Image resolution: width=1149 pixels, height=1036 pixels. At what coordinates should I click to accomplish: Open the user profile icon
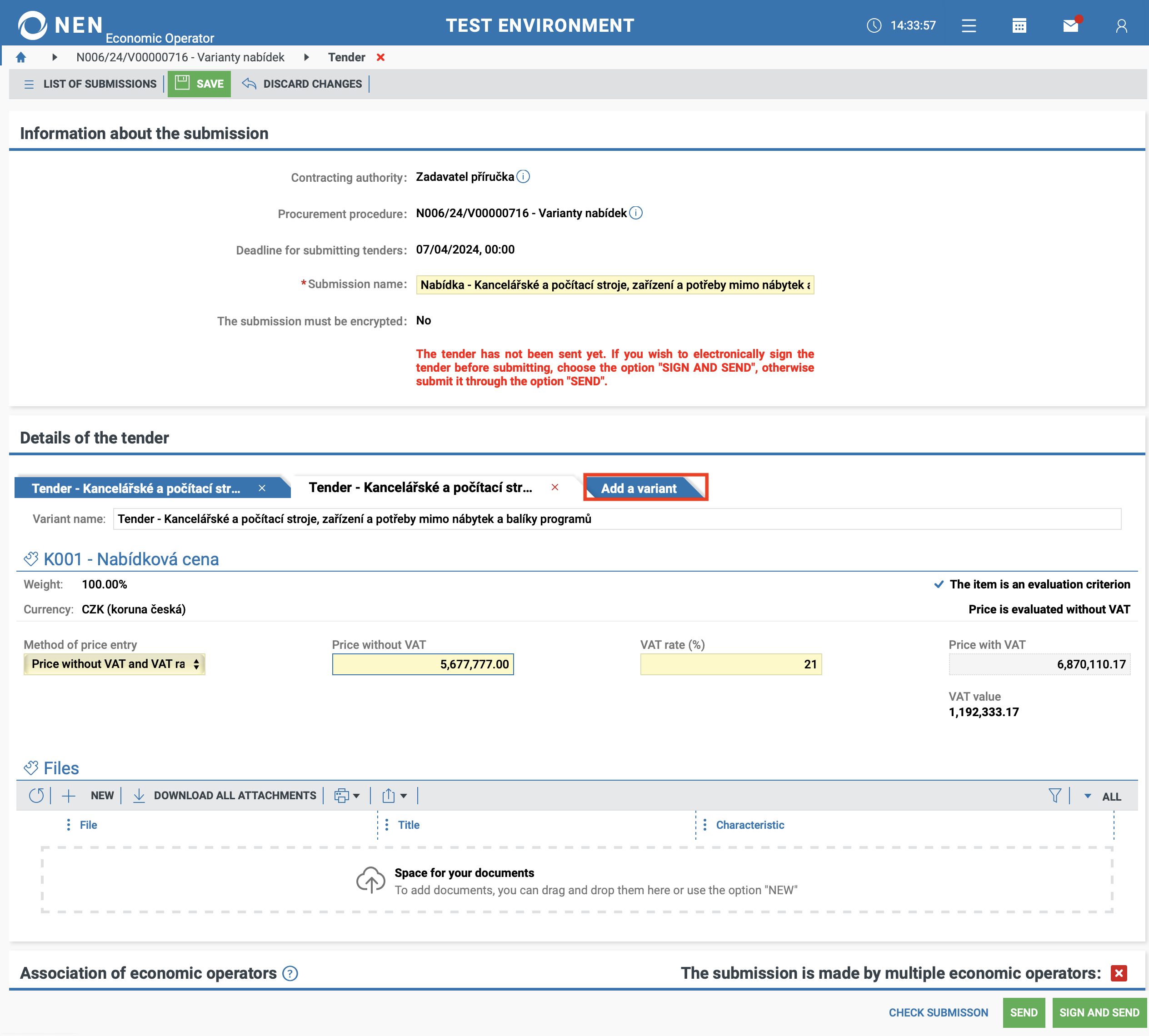pos(1121,25)
